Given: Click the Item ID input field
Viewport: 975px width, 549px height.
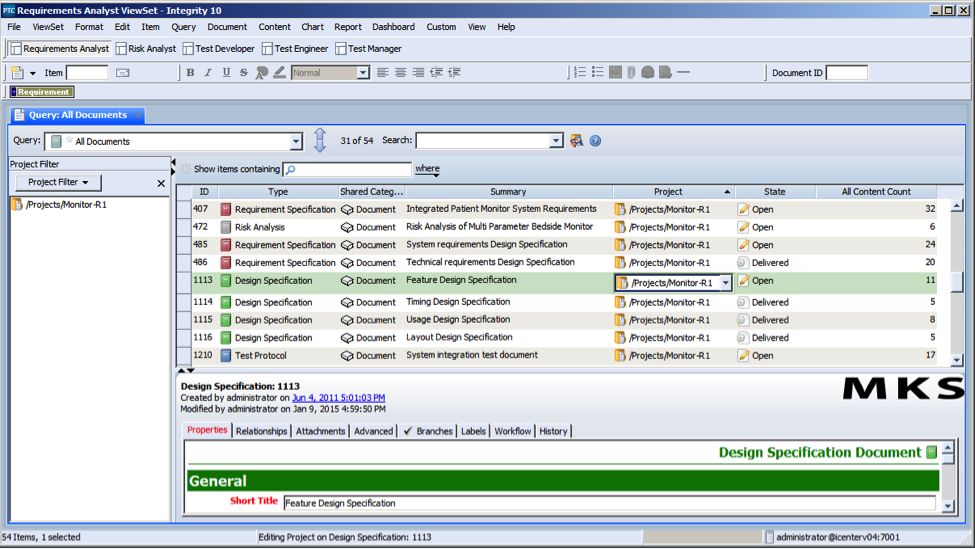Looking at the screenshot, I should (x=87, y=73).
